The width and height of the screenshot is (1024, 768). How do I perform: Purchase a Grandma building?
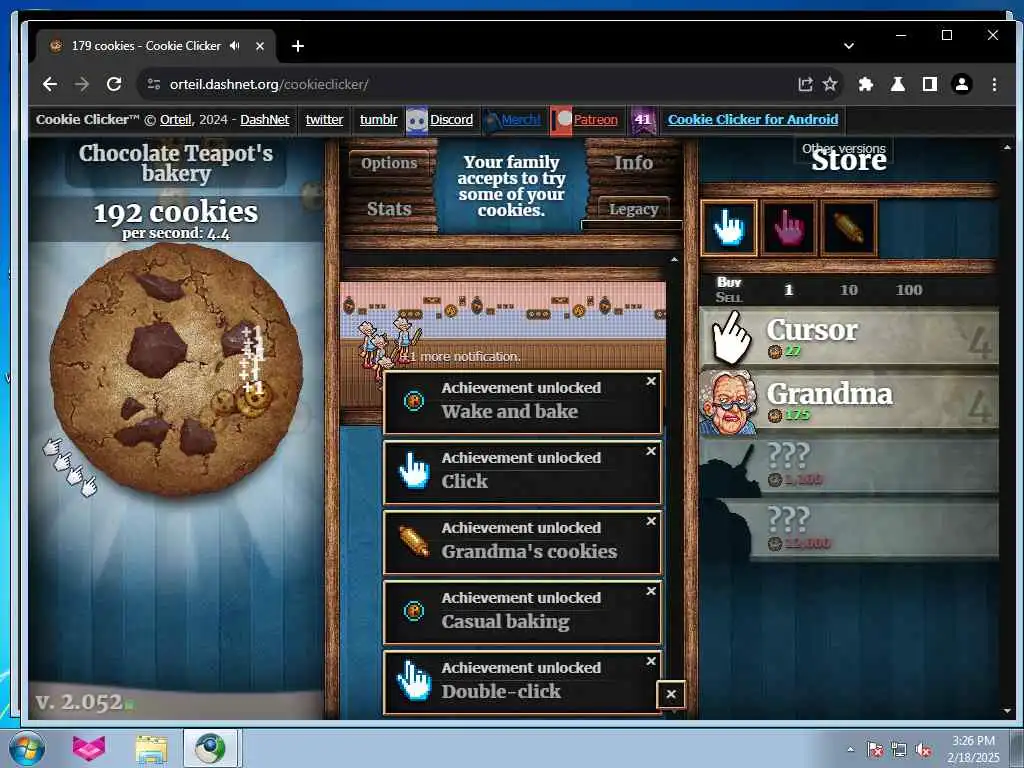click(849, 402)
